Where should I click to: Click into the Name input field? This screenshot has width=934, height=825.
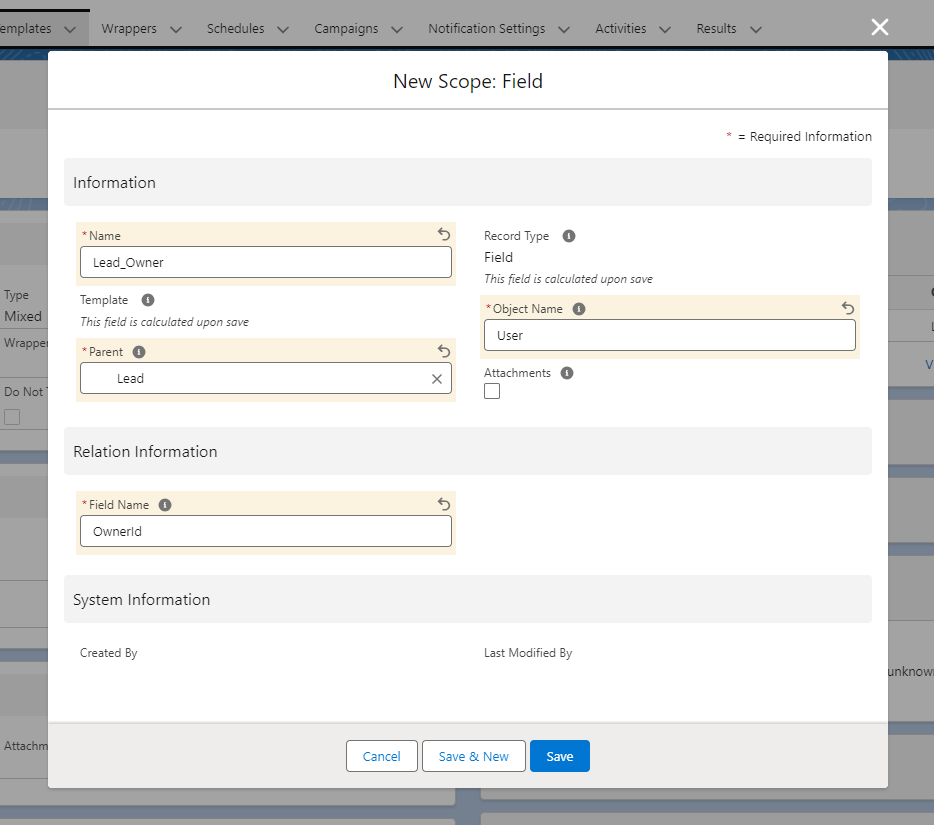tap(265, 262)
